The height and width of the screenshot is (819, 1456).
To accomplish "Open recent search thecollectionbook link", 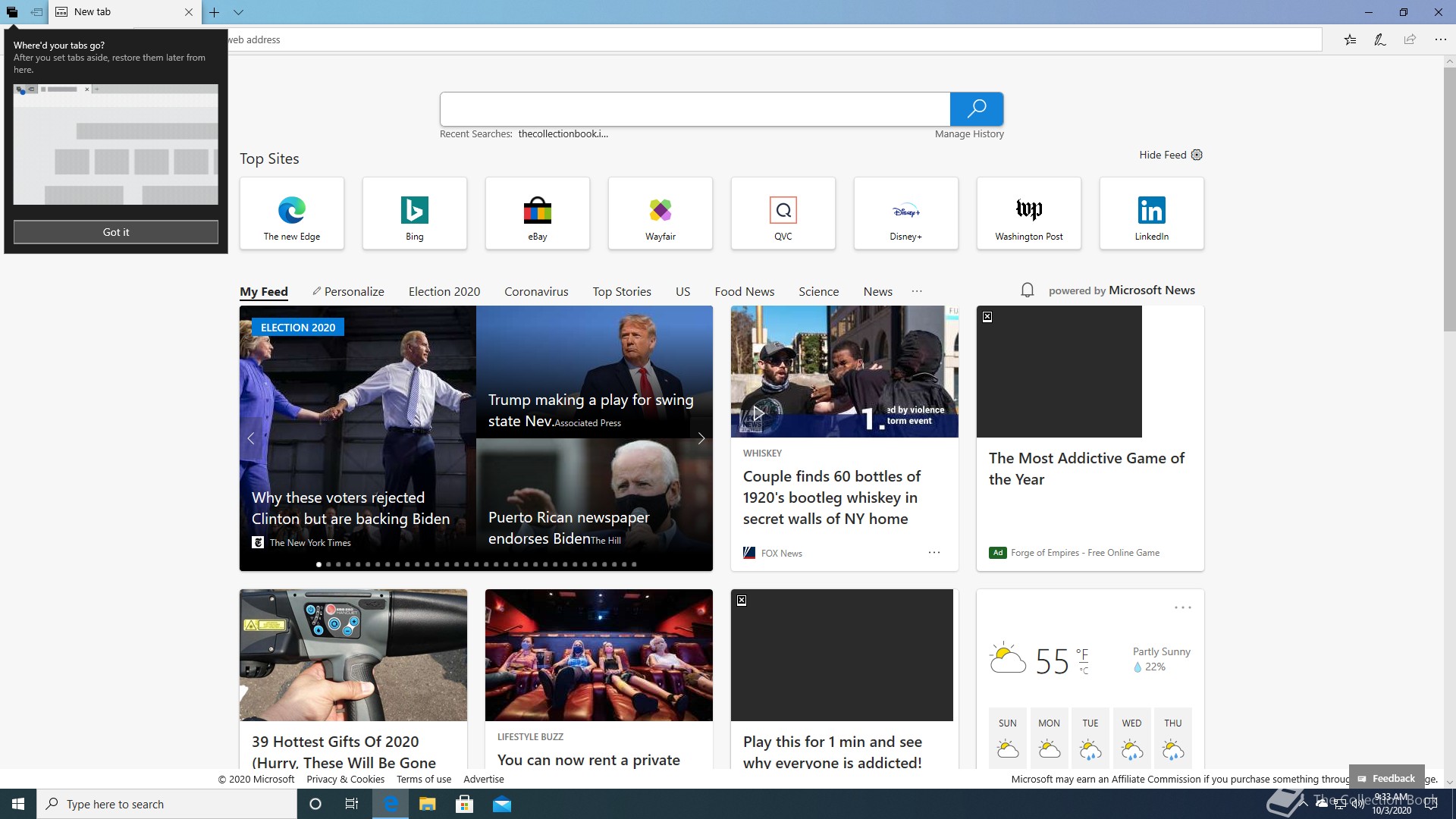I will pos(563,134).
